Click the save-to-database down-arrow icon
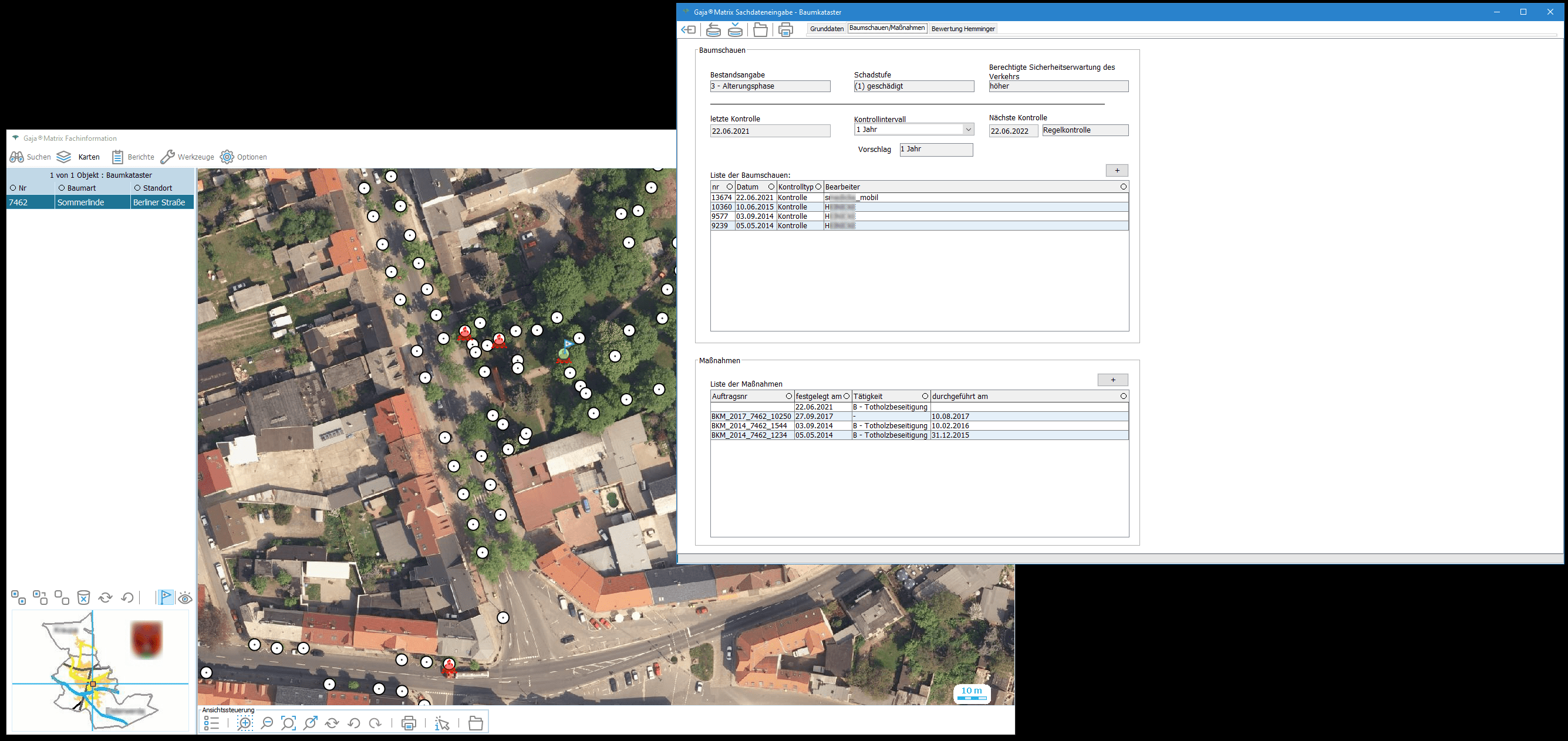Screen dimensions: 1568x741 point(736,29)
